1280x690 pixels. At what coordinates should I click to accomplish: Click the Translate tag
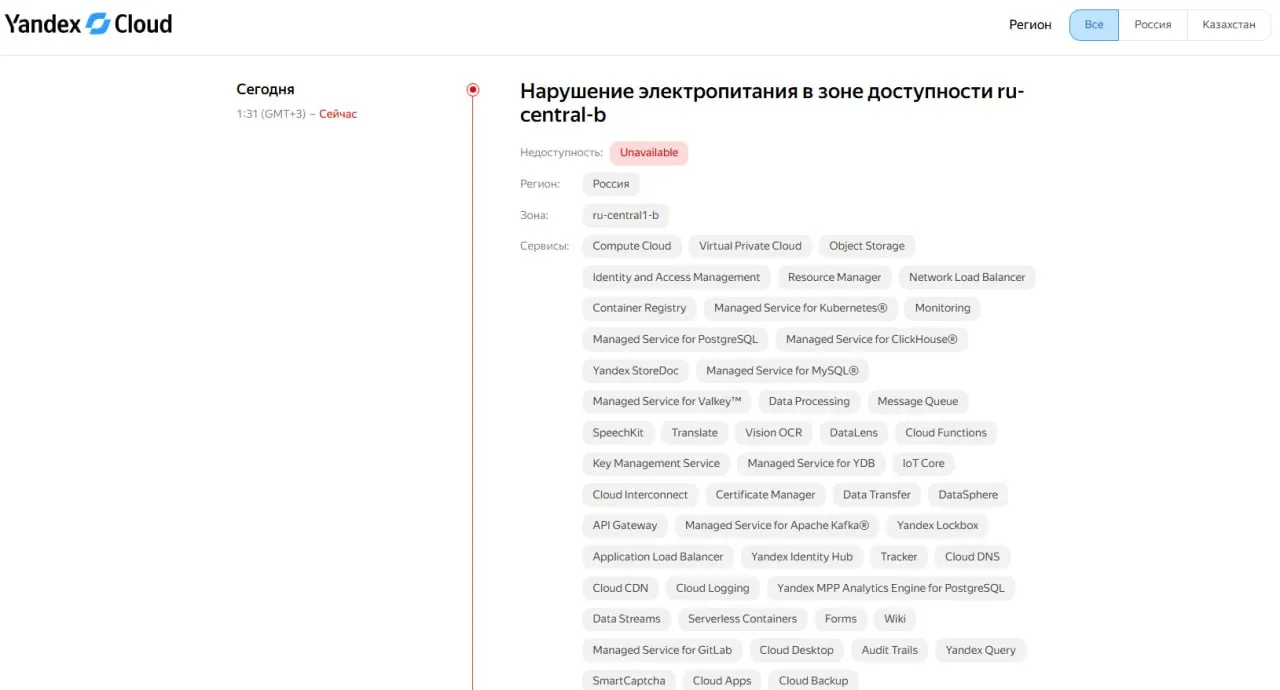point(695,432)
